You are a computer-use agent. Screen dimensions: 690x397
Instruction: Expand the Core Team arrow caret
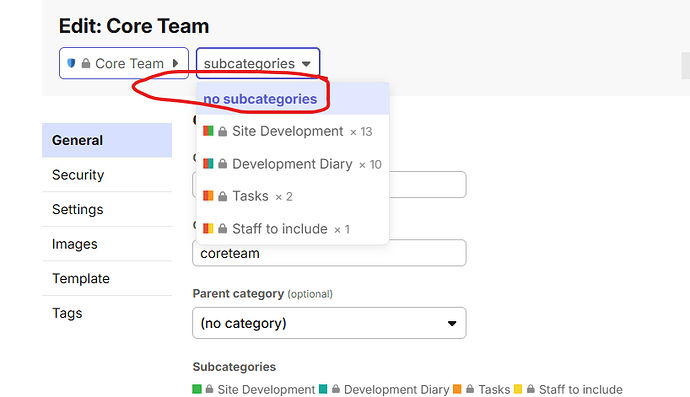(176, 63)
